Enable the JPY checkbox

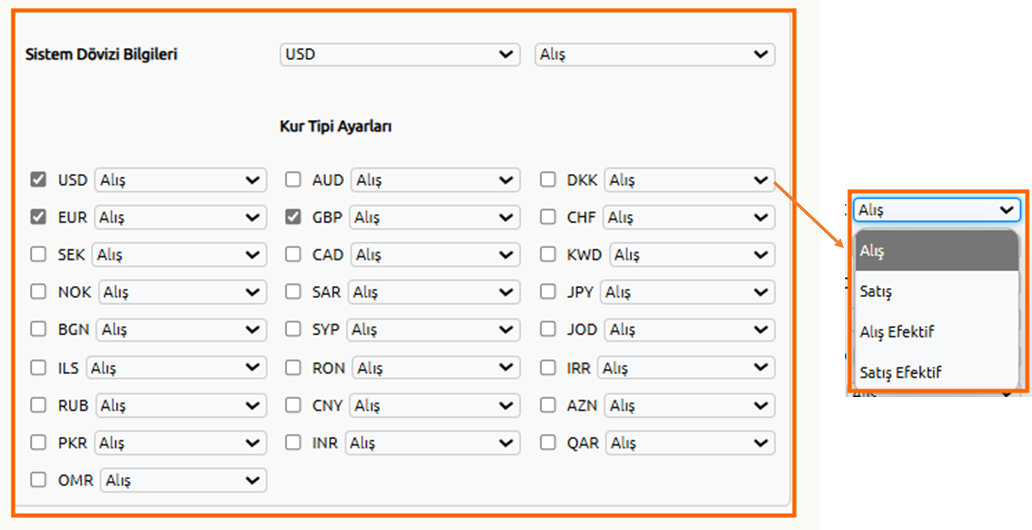pos(548,292)
